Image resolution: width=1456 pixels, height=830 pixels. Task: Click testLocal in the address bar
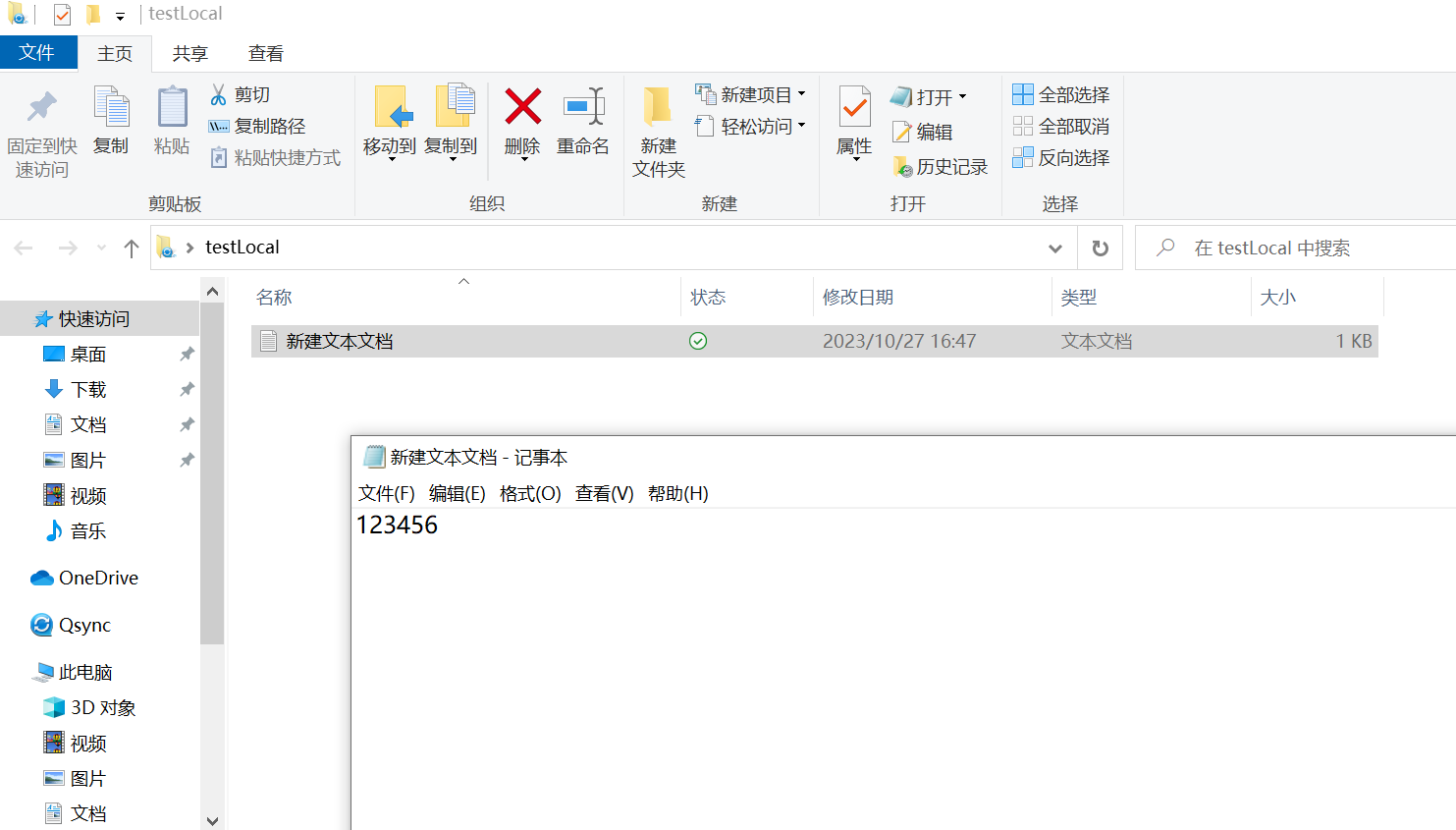[x=243, y=248]
